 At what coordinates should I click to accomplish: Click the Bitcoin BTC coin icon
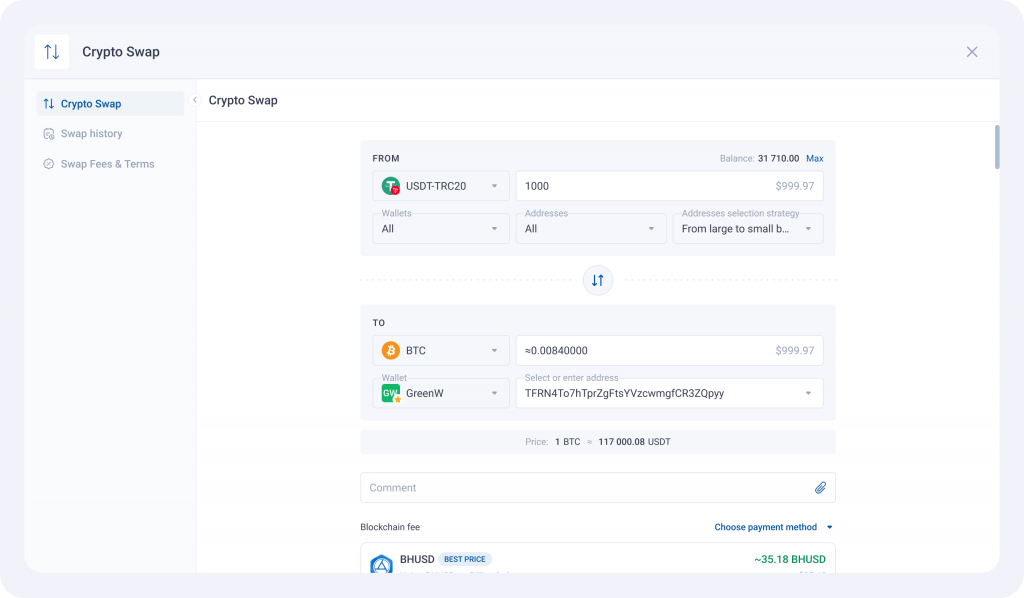391,351
